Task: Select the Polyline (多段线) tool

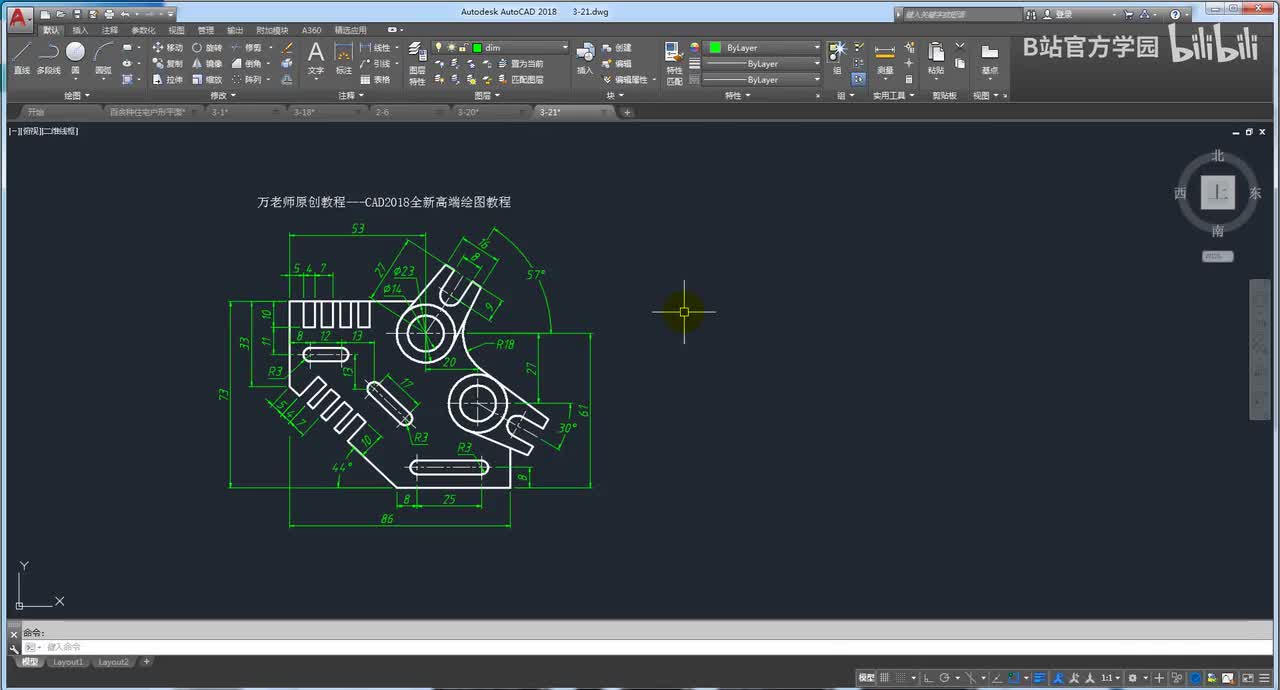Action: (x=48, y=57)
